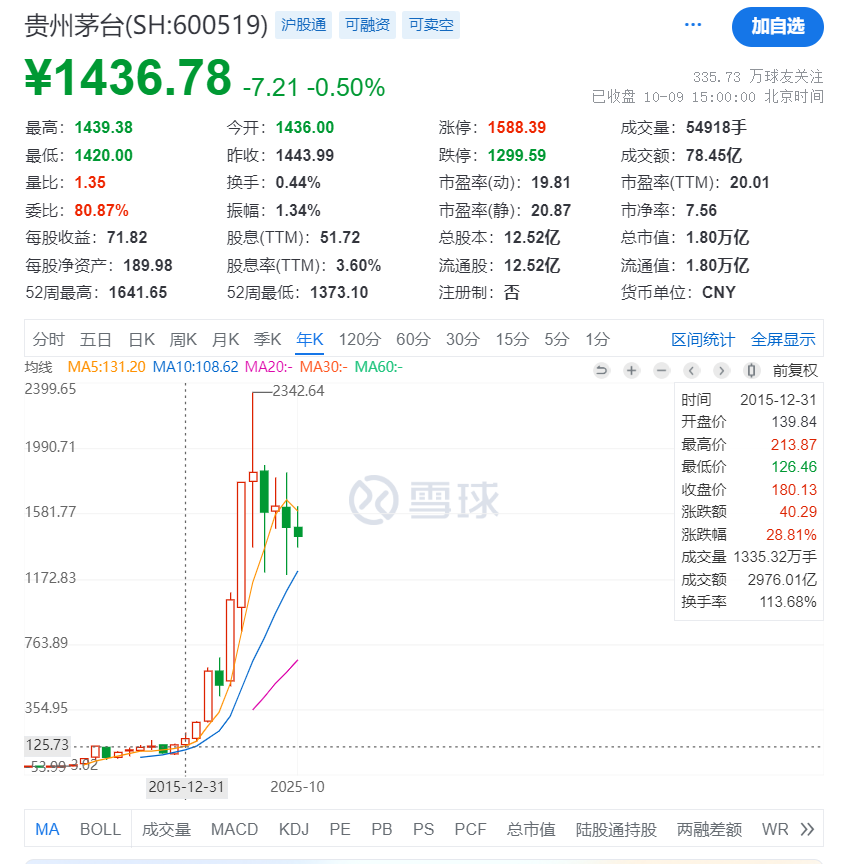Open the 前复权 adjustment dropdown

pos(795,370)
